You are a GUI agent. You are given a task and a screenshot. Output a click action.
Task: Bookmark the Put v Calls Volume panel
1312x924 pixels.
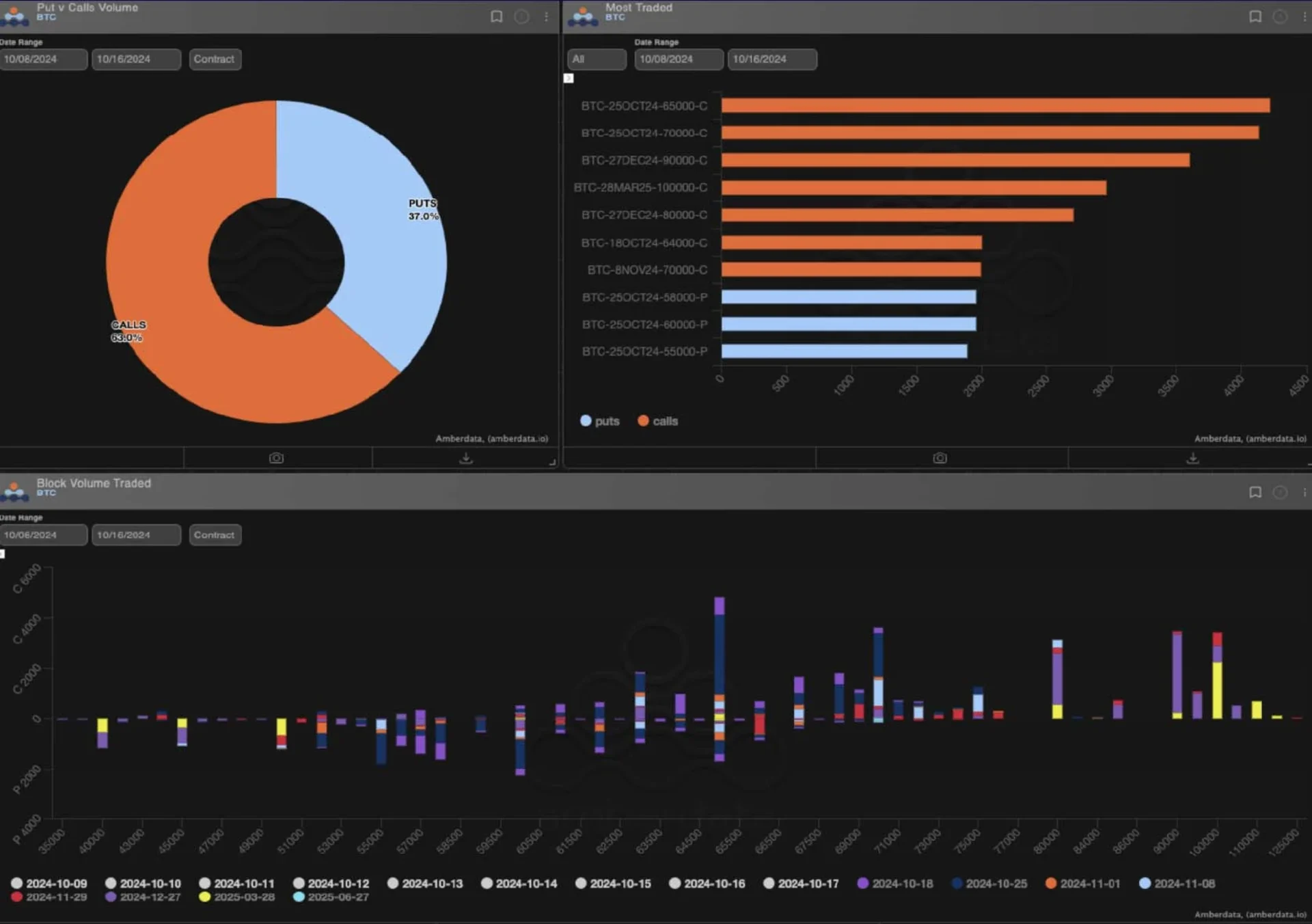pos(497,16)
